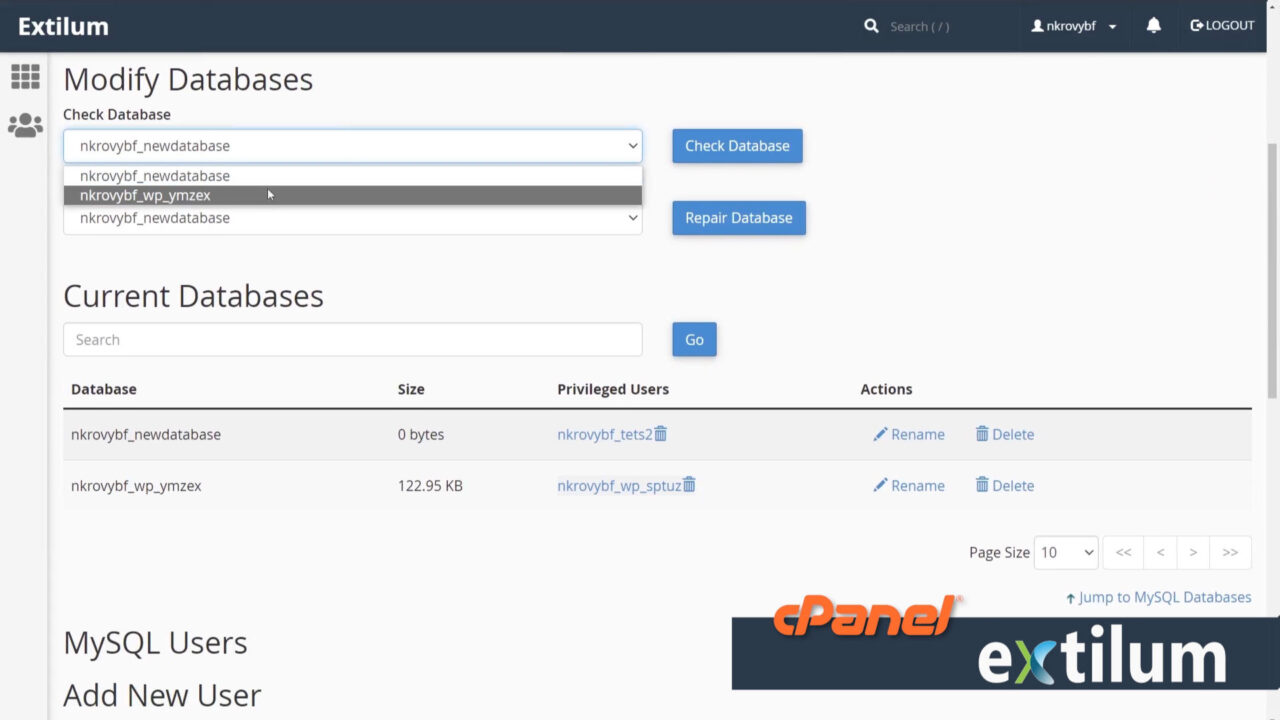Screen dimensions: 1280x720
Task: Click the Extilum logo in the header
Action: 64,26
